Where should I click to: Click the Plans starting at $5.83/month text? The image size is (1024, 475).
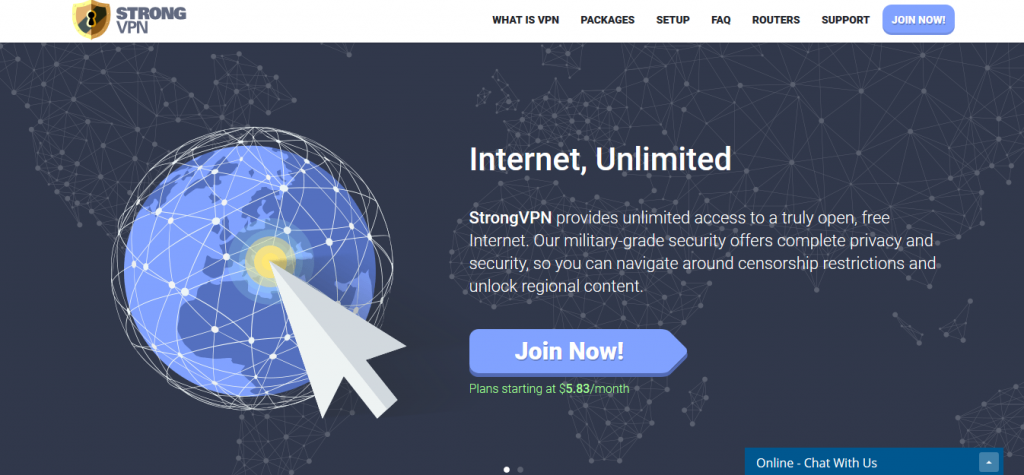549,389
